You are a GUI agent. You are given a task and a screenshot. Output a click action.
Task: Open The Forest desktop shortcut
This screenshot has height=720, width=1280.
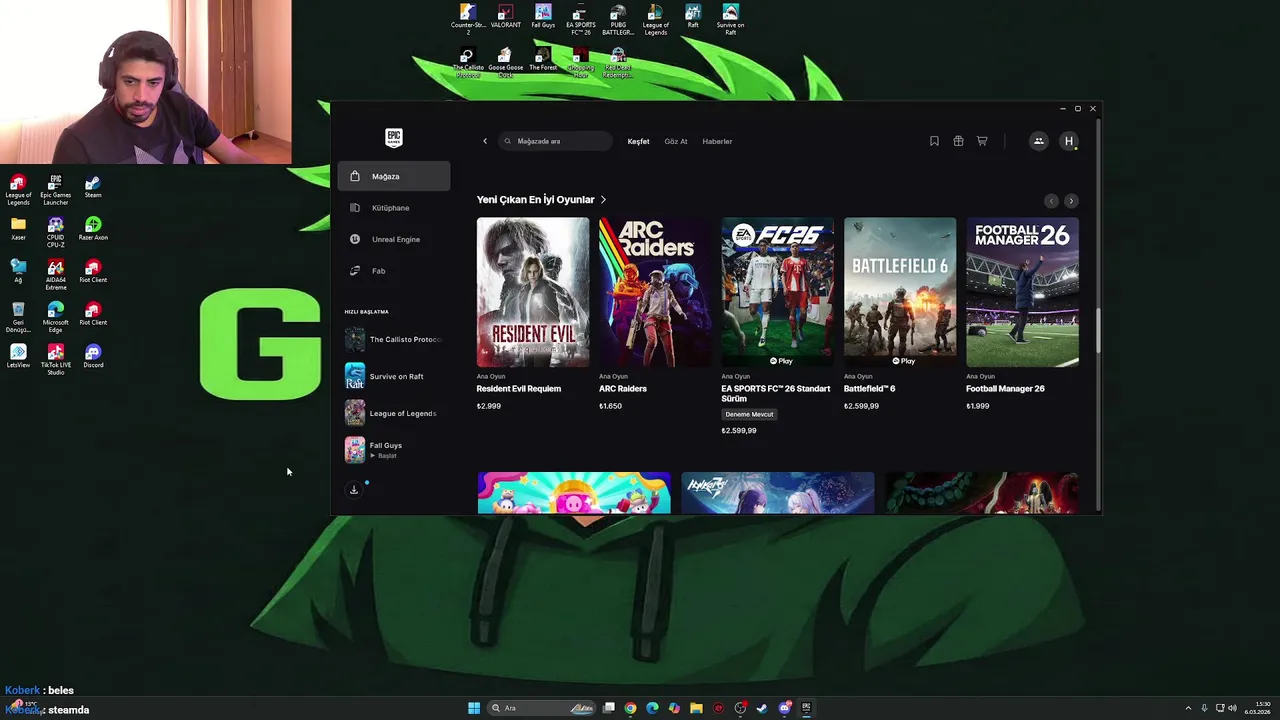click(x=543, y=60)
